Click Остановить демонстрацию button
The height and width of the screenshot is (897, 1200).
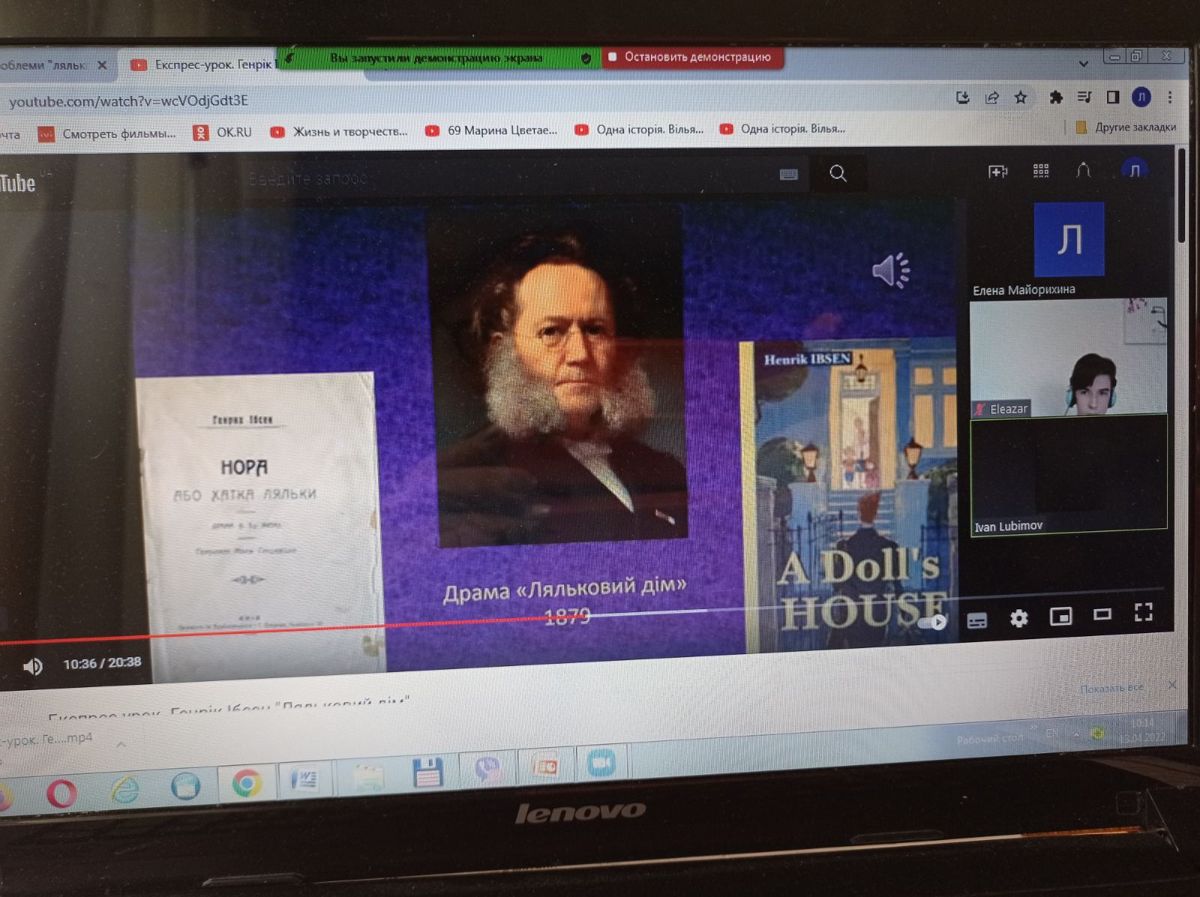tap(692, 58)
